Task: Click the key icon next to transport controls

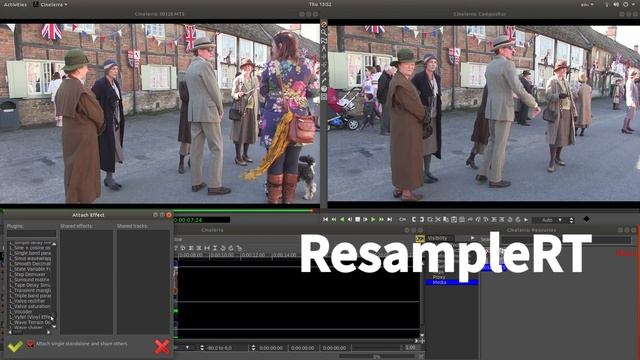Action: click(402, 220)
